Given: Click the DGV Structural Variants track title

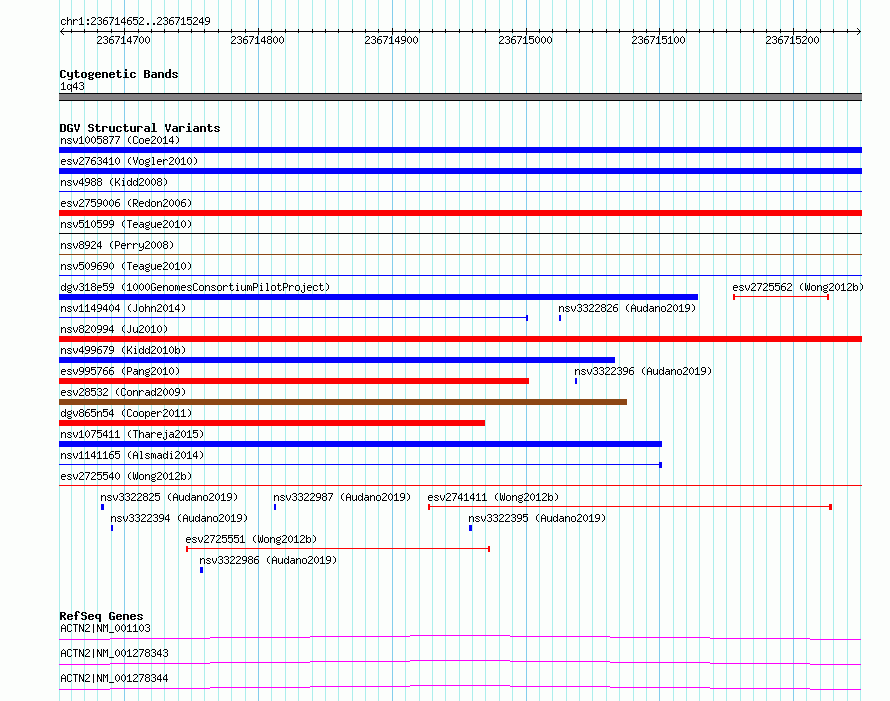Looking at the screenshot, I should 140,128.
